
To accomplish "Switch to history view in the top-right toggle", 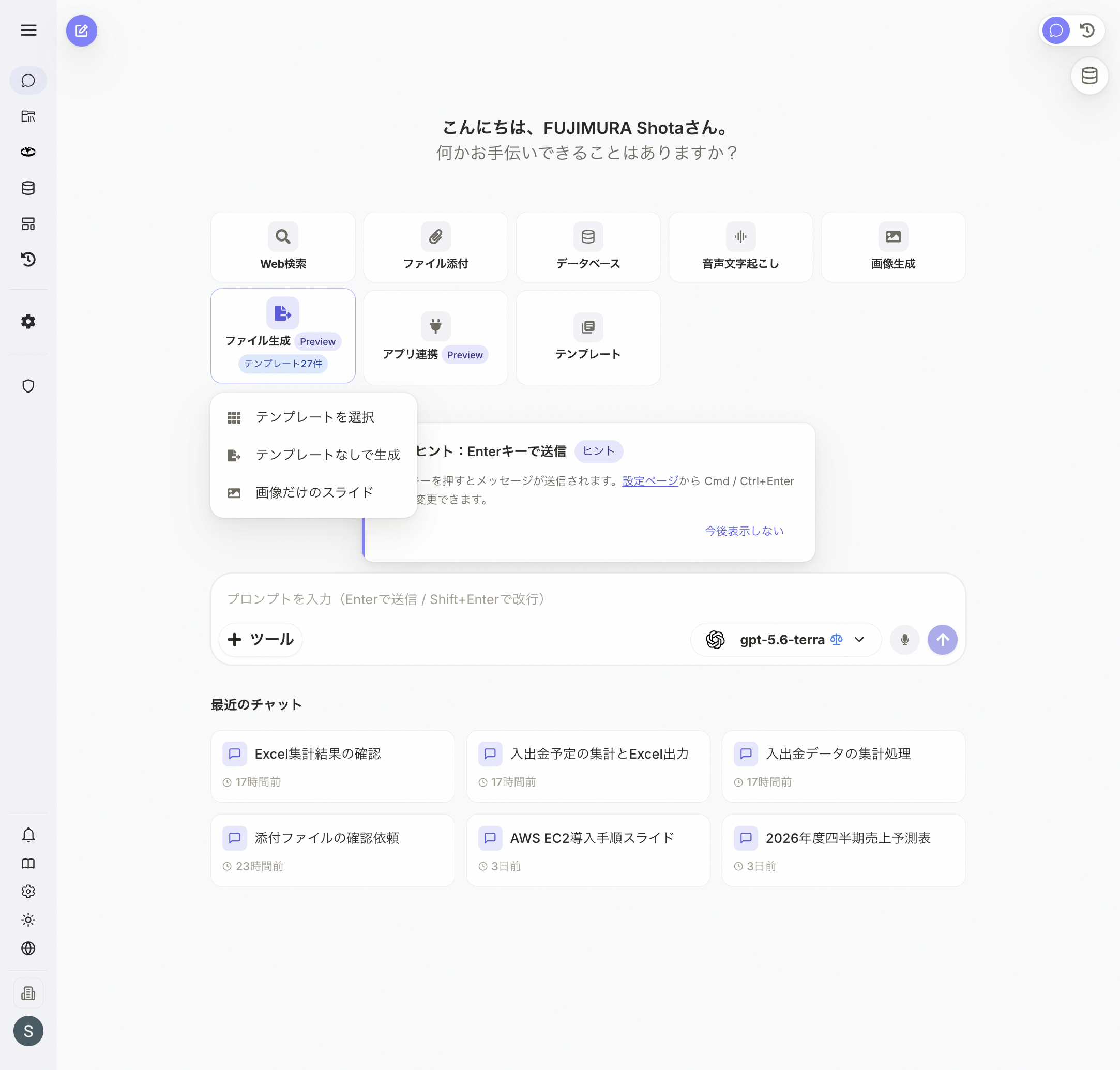I will point(1087,30).
